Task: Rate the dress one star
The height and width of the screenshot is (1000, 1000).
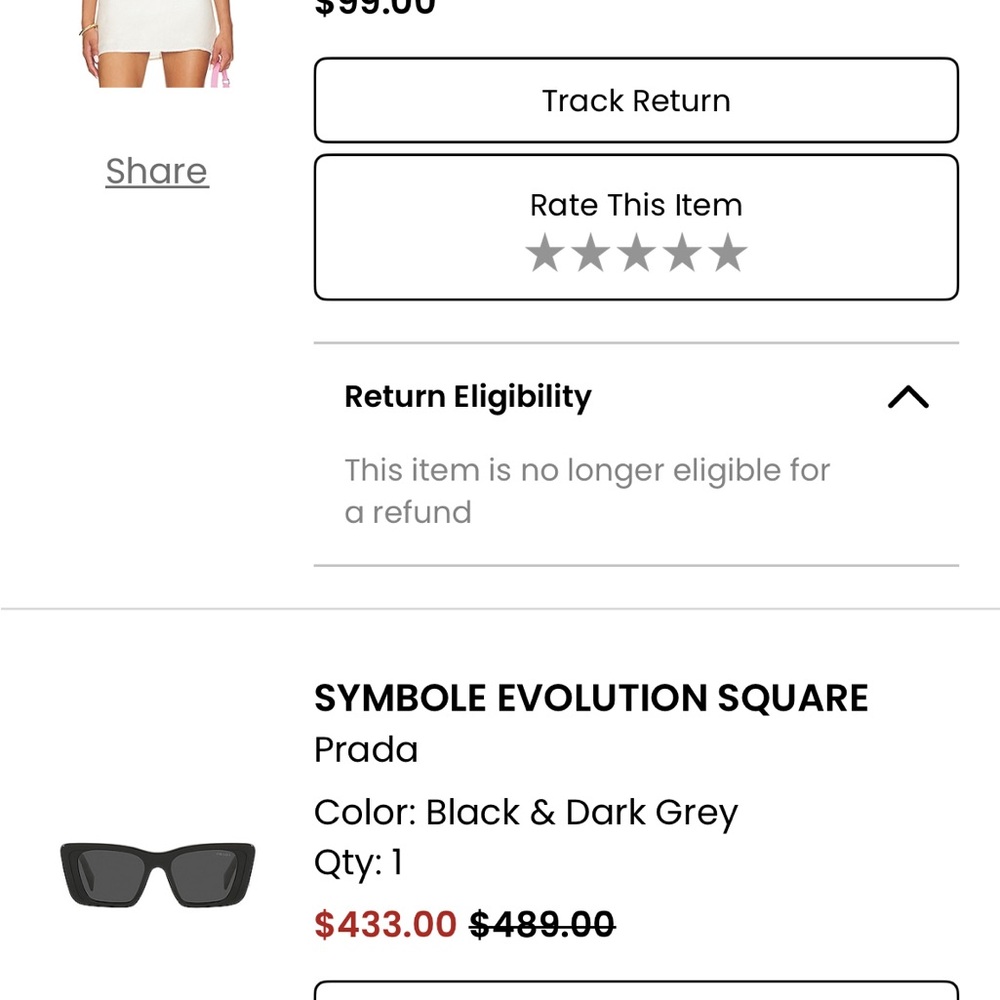Action: [546, 253]
